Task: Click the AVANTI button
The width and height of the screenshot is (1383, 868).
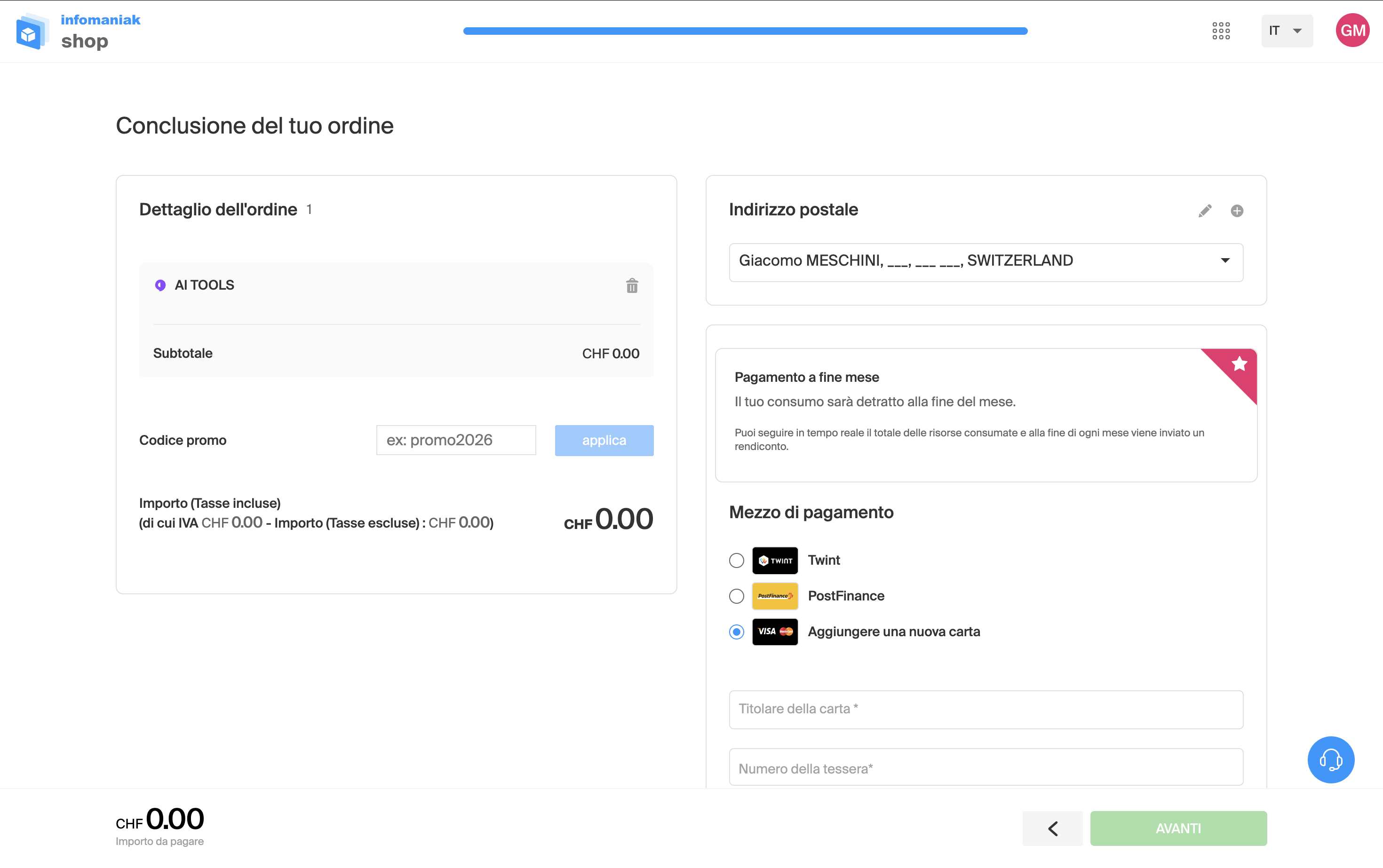Action: click(1178, 829)
